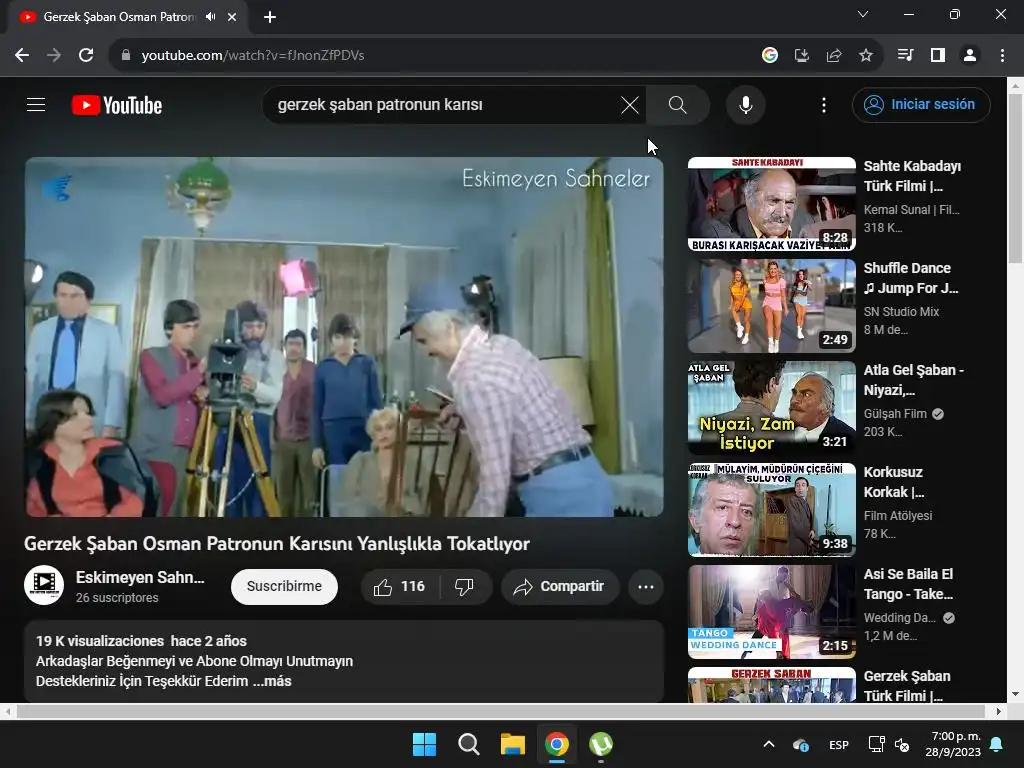The height and width of the screenshot is (768, 1024).
Task: Show hidden system tray icons chevron
Action: point(769,744)
